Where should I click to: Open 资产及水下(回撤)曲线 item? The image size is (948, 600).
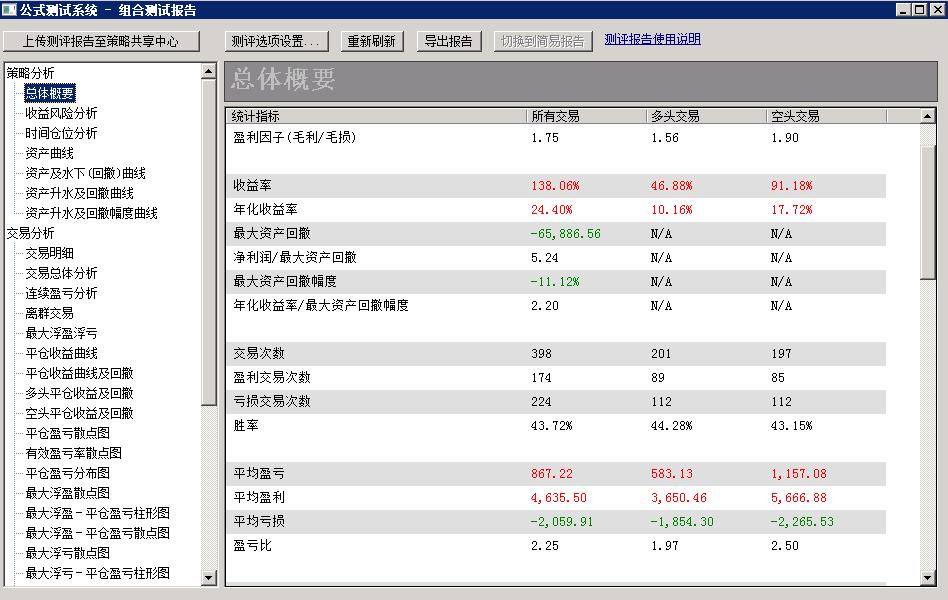[85, 173]
